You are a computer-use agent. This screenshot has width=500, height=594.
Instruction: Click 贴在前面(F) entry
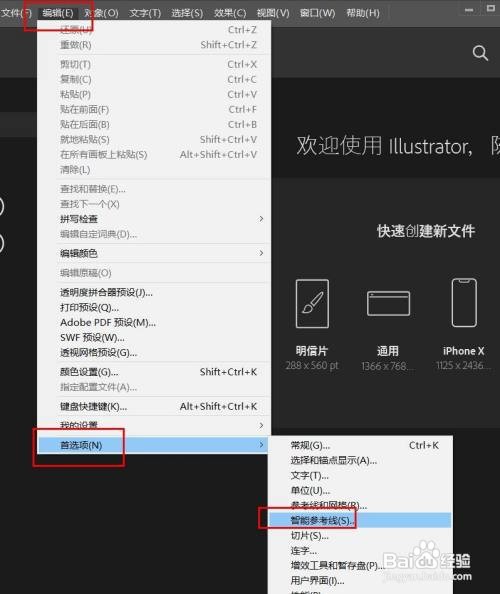pyautogui.click(x=154, y=109)
